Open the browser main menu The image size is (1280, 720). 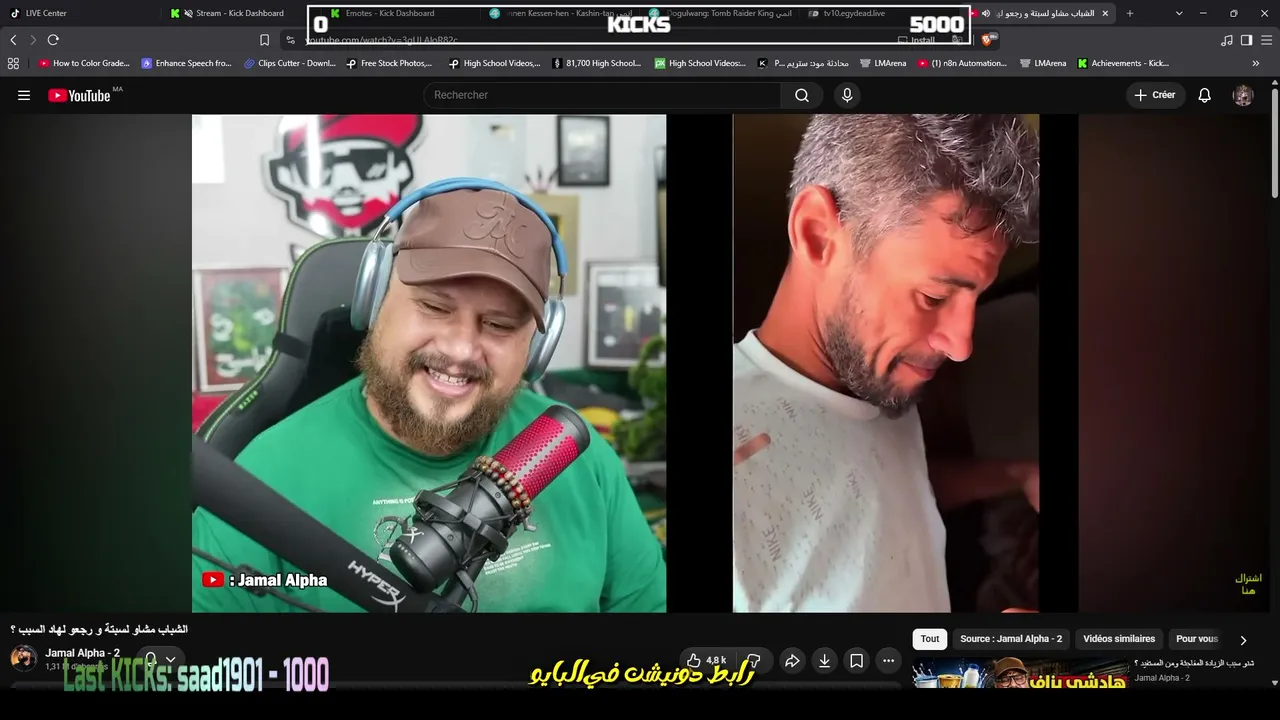1266,40
